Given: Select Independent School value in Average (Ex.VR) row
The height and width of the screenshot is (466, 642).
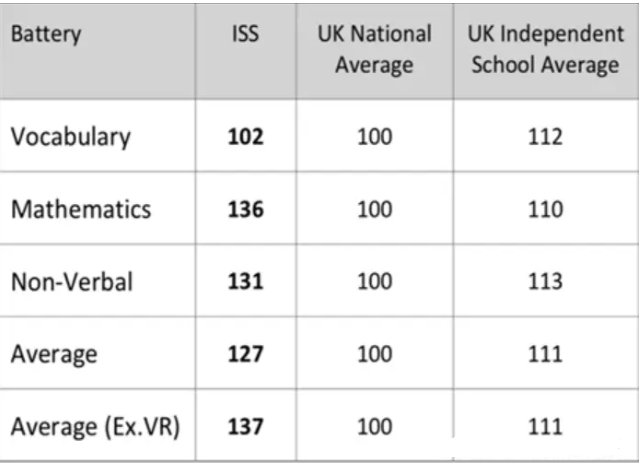Looking at the screenshot, I should [545, 427].
